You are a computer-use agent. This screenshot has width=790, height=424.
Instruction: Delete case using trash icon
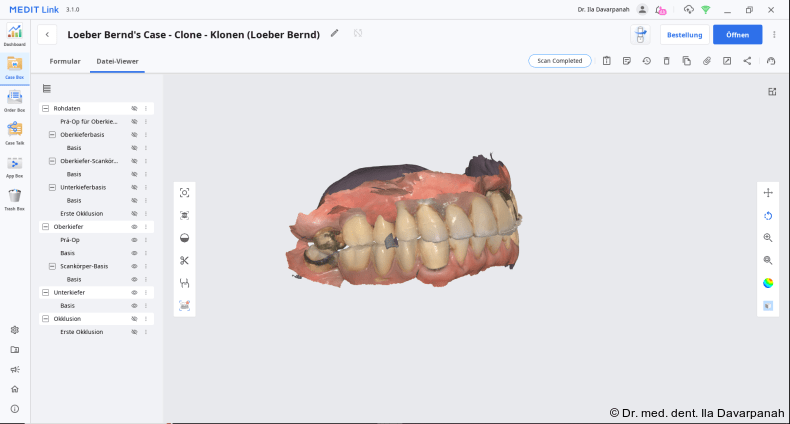pyautogui.click(x=666, y=61)
